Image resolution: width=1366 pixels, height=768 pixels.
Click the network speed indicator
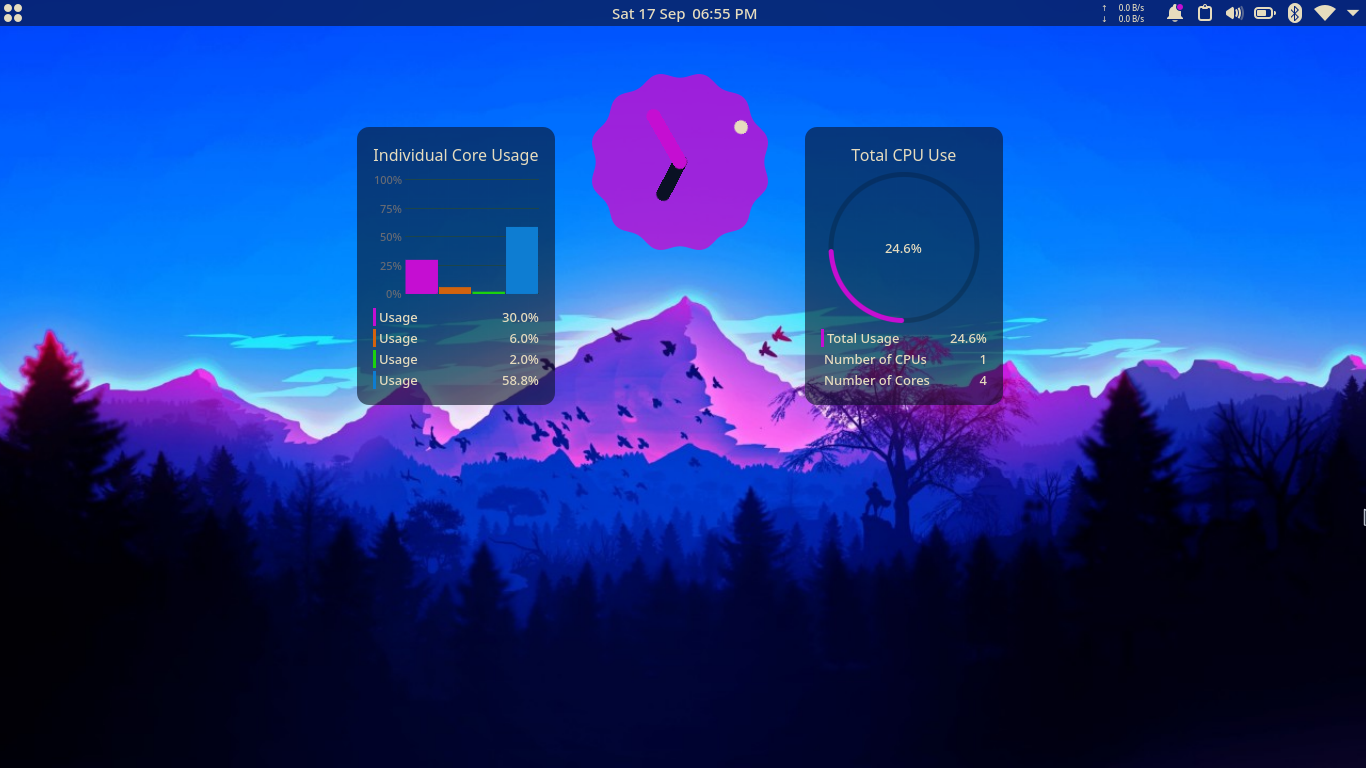[x=1124, y=13]
